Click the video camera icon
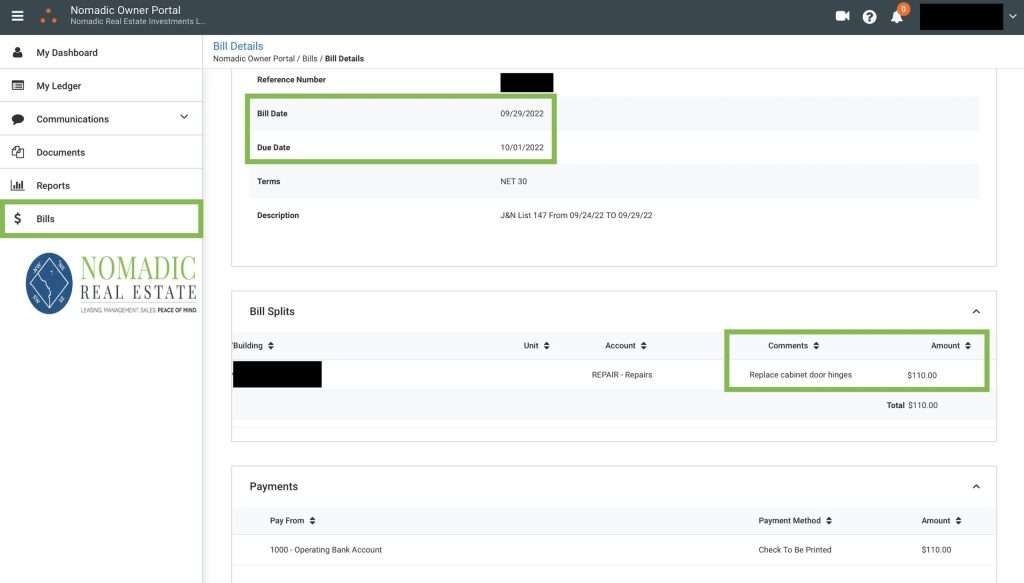The width and height of the screenshot is (1024, 583). click(842, 16)
